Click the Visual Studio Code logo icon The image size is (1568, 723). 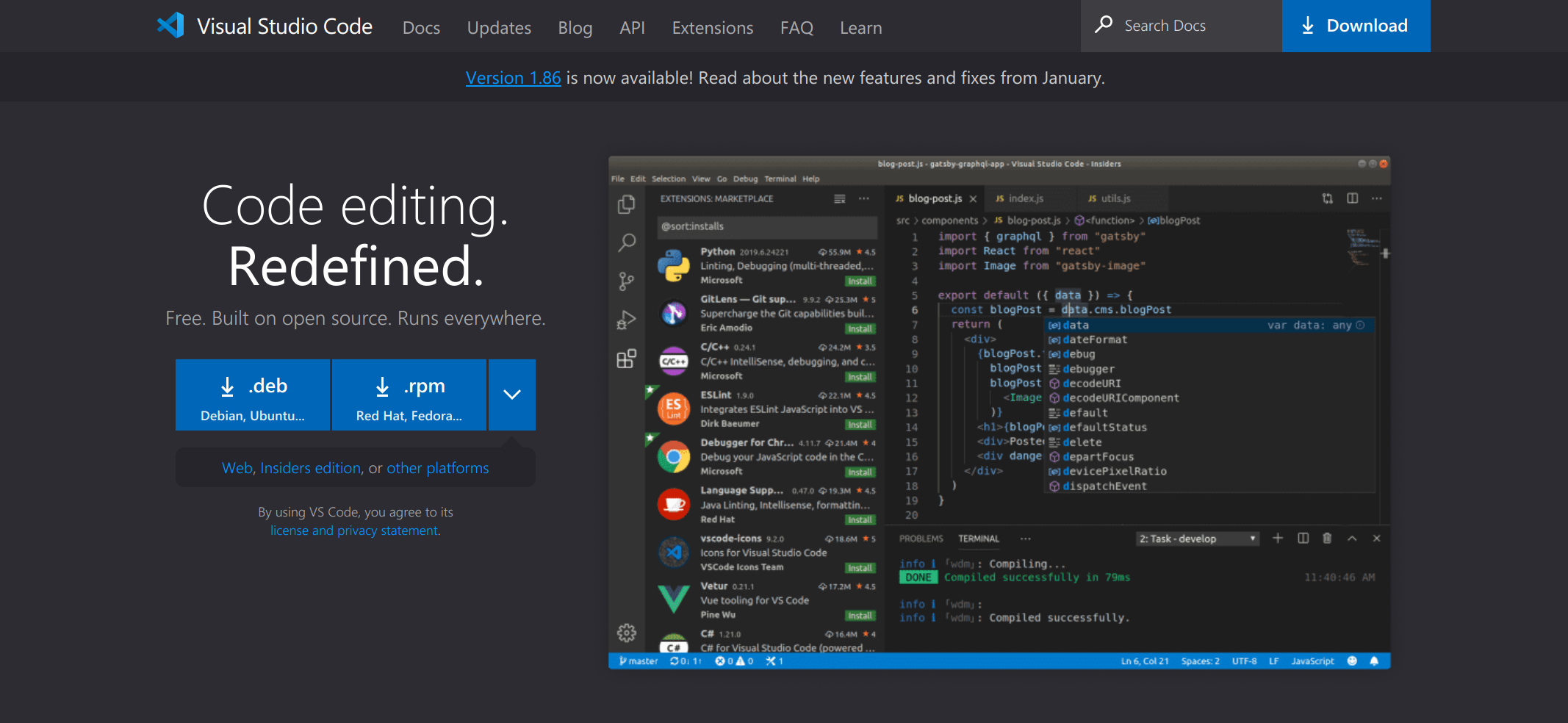point(170,26)
